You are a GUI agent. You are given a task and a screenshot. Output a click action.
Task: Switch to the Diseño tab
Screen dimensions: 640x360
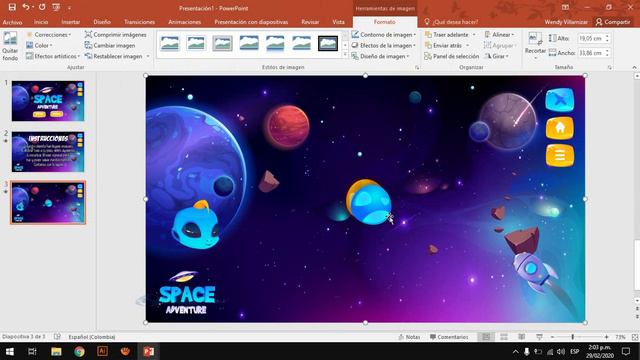[x=102, y=22]
